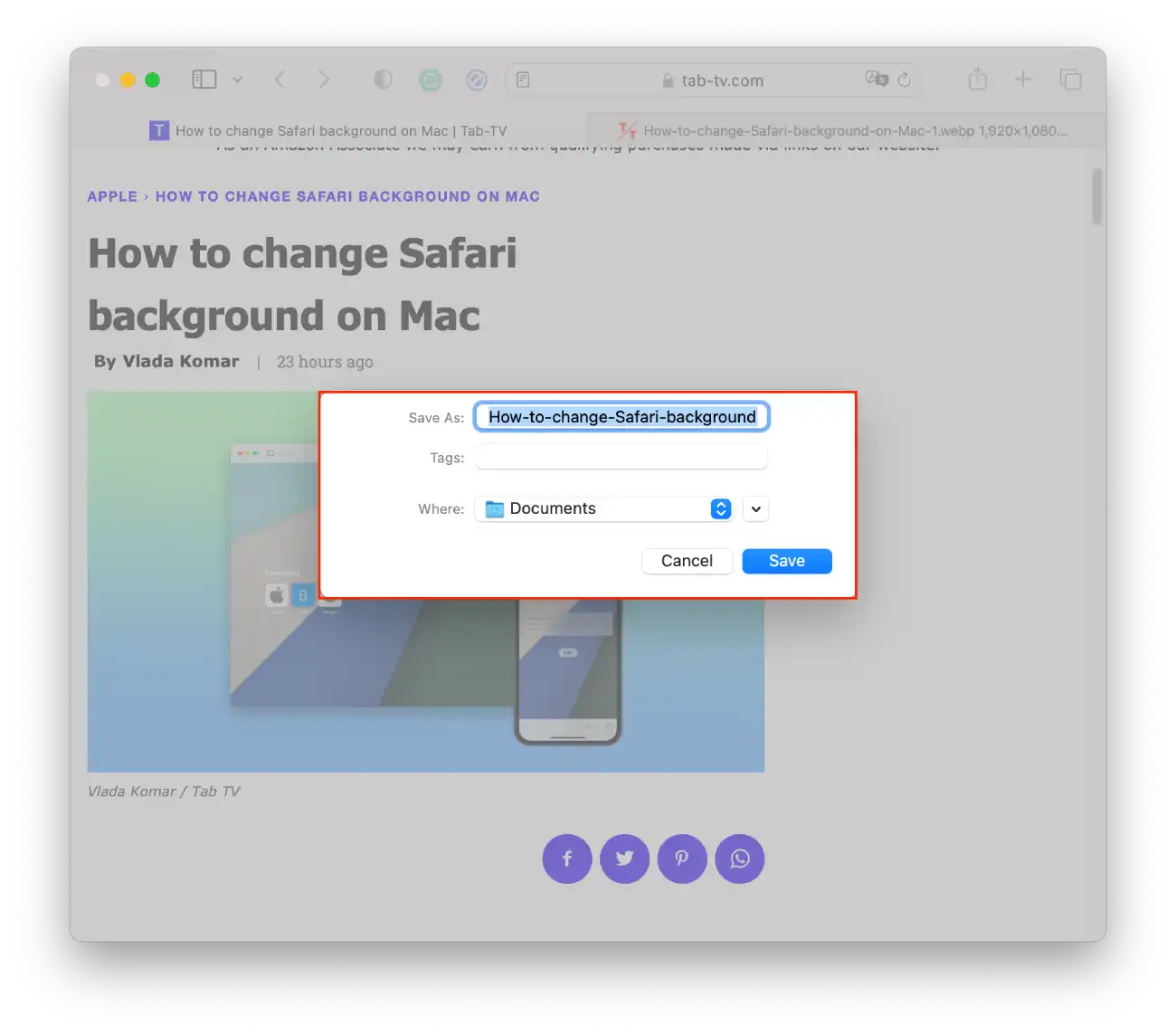Click the Tags input field
Viewport: 1176px width, 1034px height.
pyautogui.click(x=621, y=458)
